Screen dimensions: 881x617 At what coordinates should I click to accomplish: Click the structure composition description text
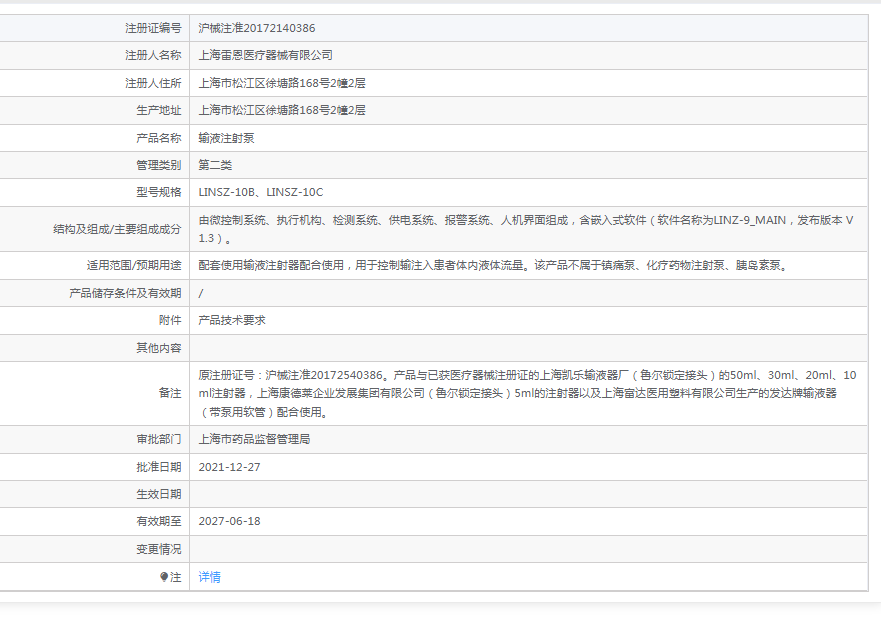(x=526, y=229)
